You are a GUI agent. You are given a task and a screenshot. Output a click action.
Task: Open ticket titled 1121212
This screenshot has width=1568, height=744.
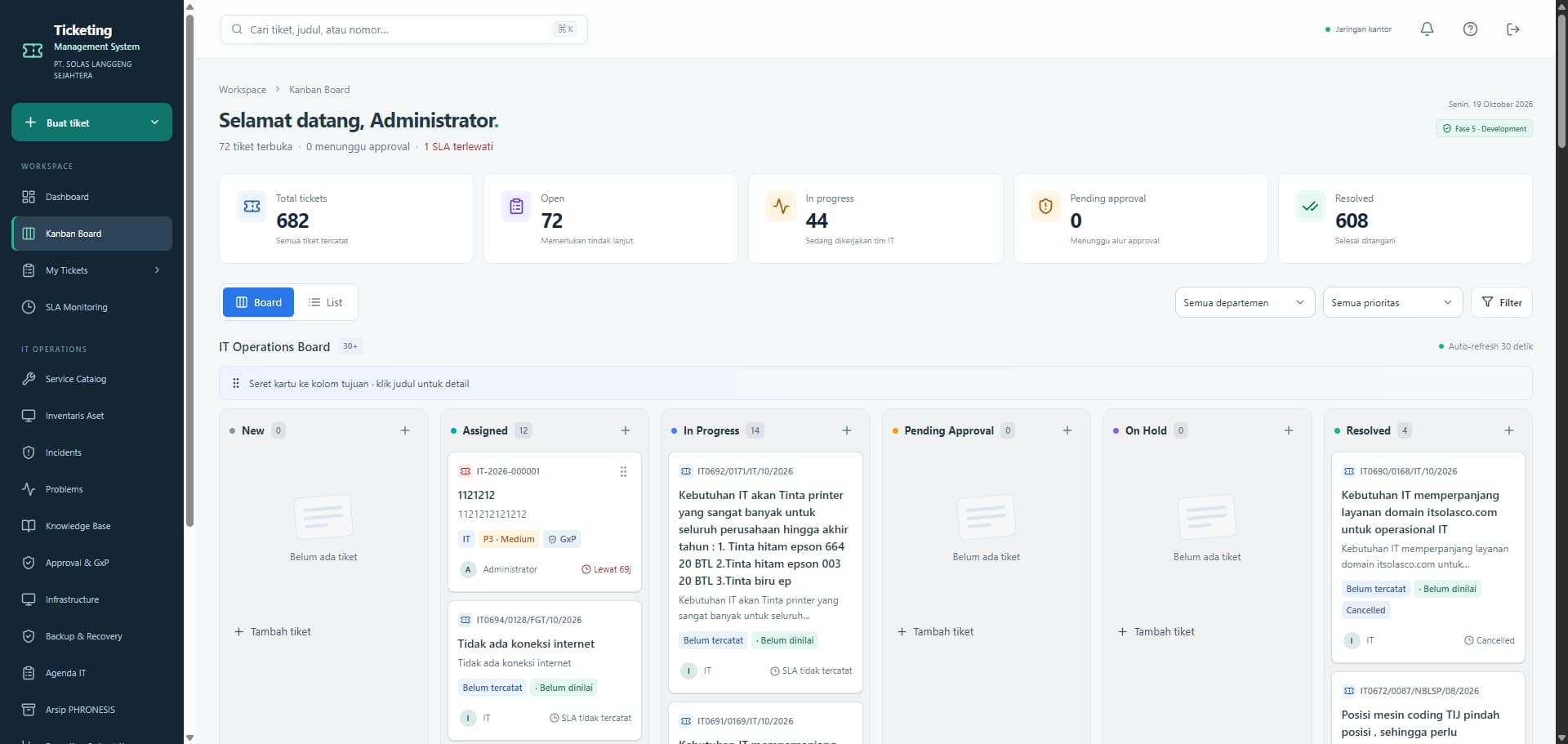476,495
